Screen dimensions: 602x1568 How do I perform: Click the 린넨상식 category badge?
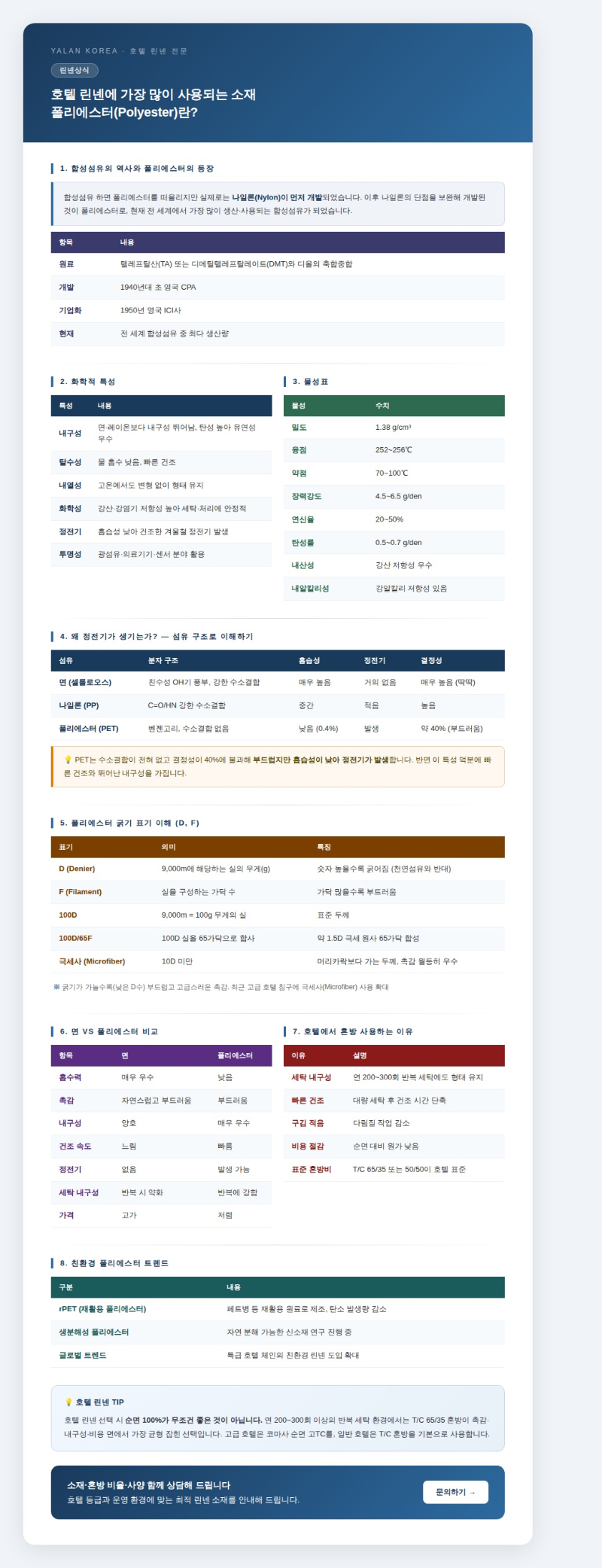pyautogui.click(x=74, y=70)
